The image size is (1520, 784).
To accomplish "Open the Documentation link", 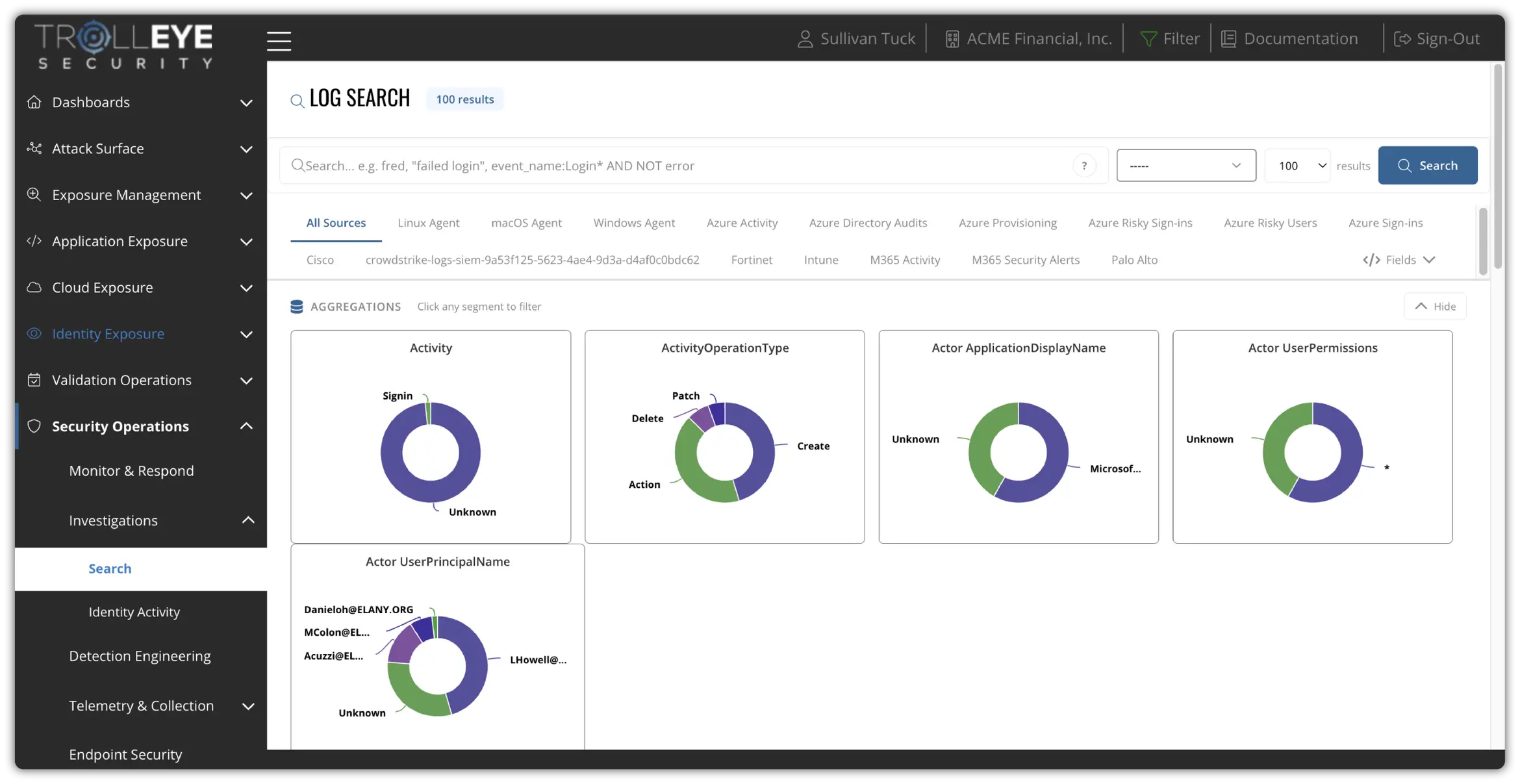I will pos(1289,39).
